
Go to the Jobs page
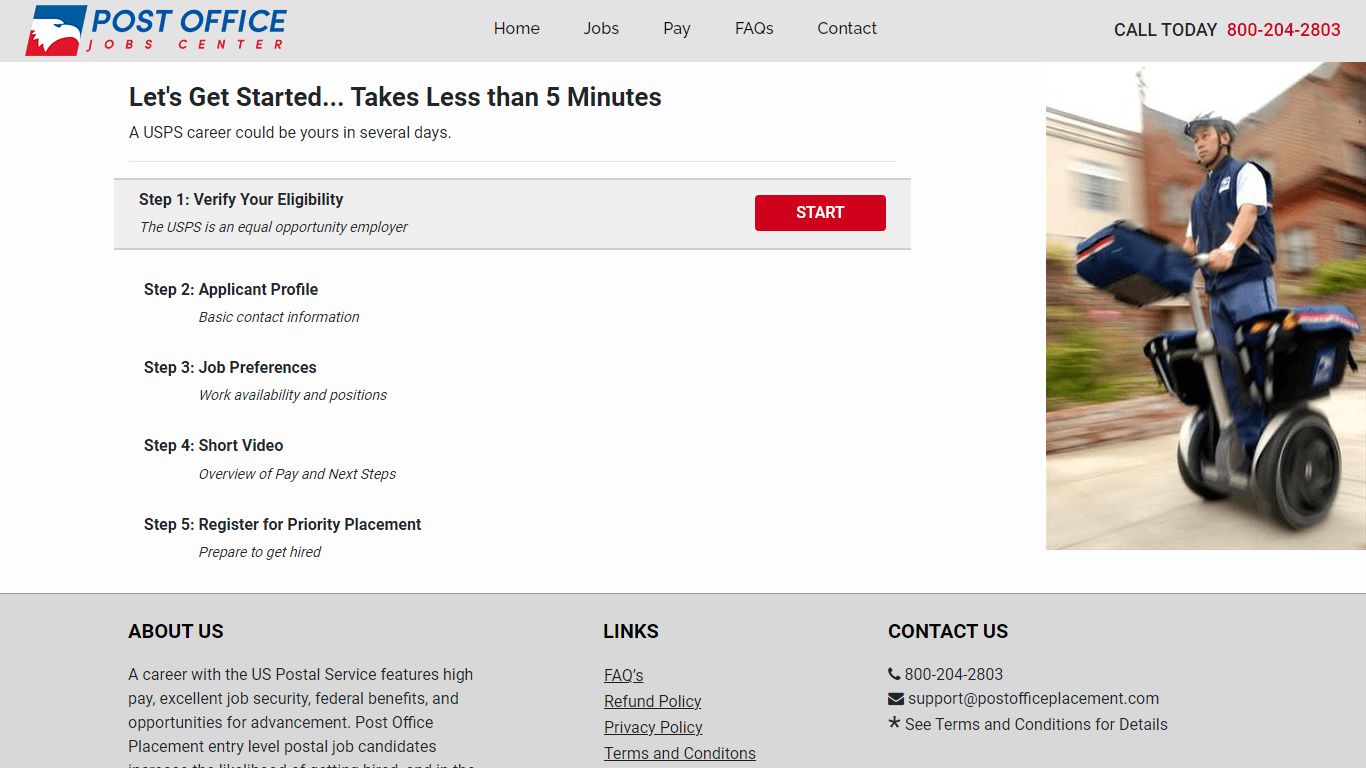point(601,29)
